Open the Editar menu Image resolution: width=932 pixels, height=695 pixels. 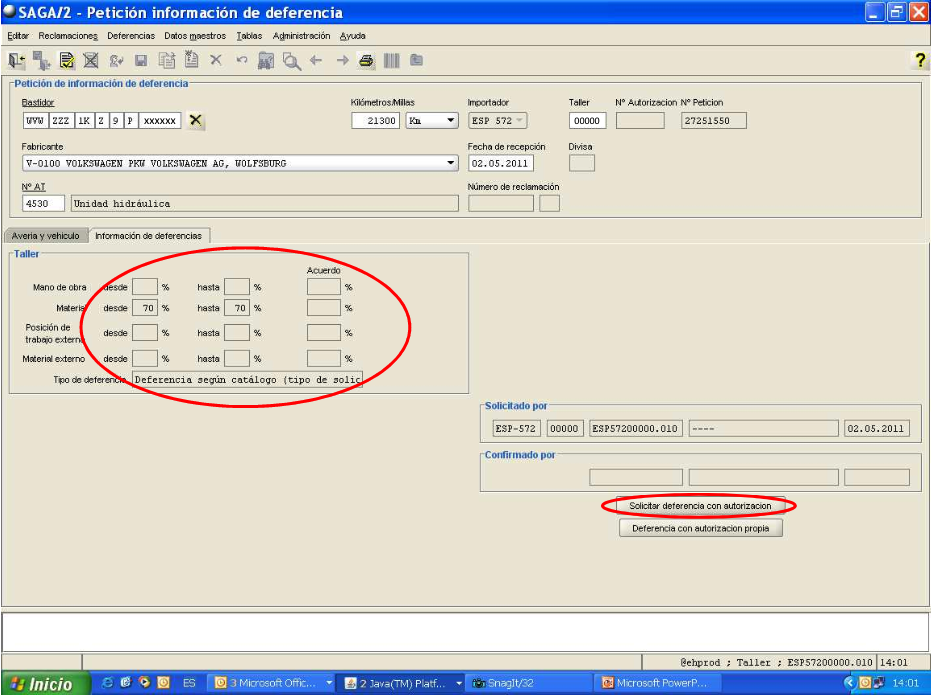click(18, 36)
